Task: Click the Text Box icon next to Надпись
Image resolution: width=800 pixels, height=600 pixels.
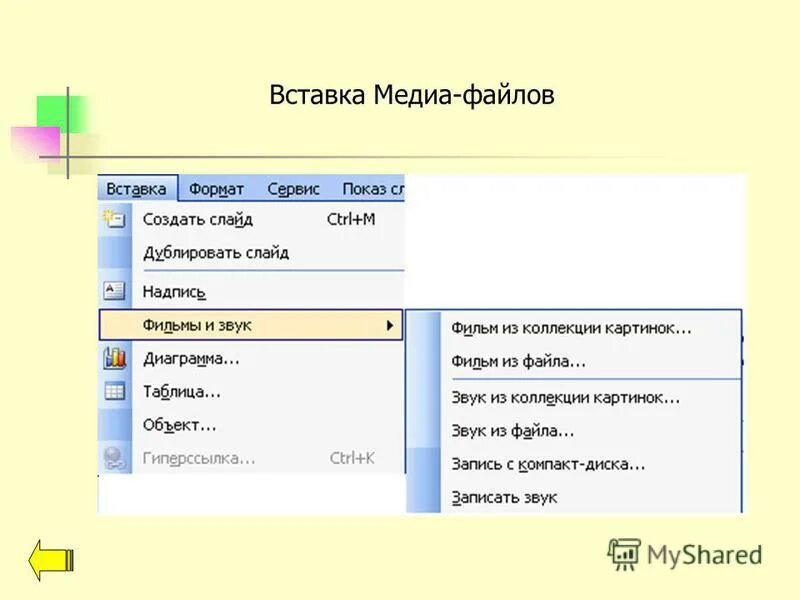Action: tap(113, 288)
